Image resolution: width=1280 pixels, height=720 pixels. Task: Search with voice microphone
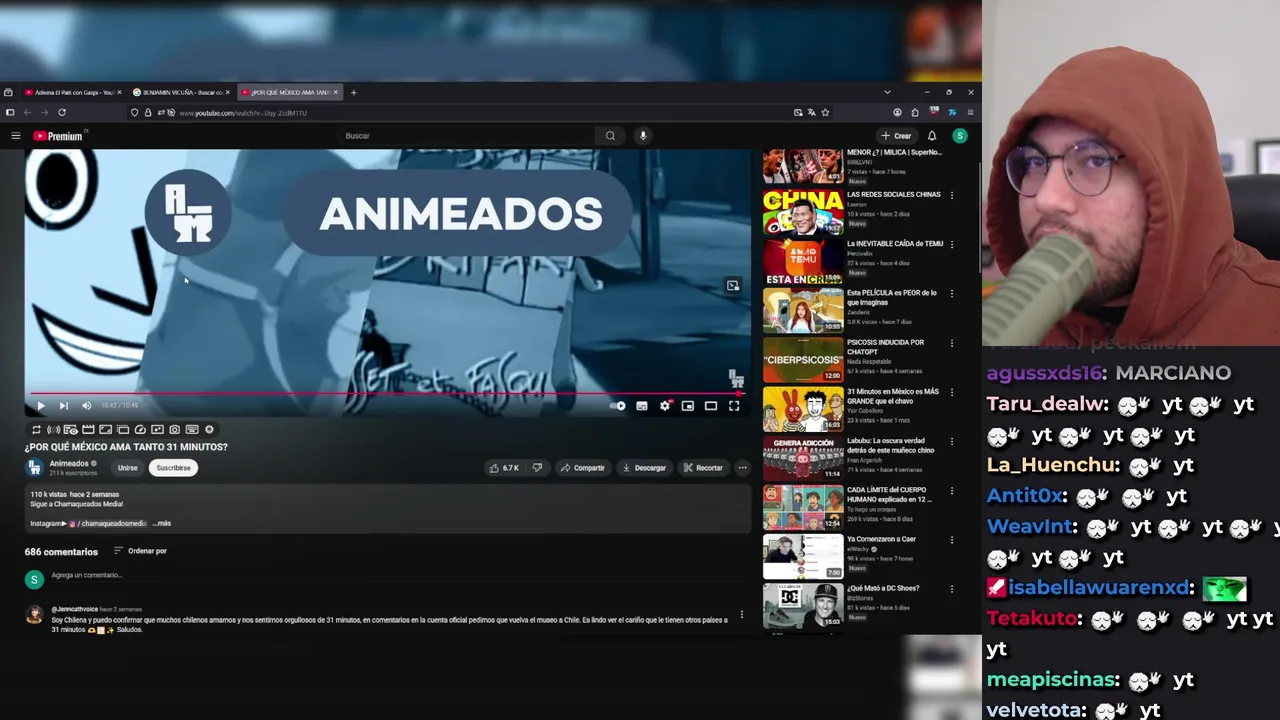click(643, 136)
